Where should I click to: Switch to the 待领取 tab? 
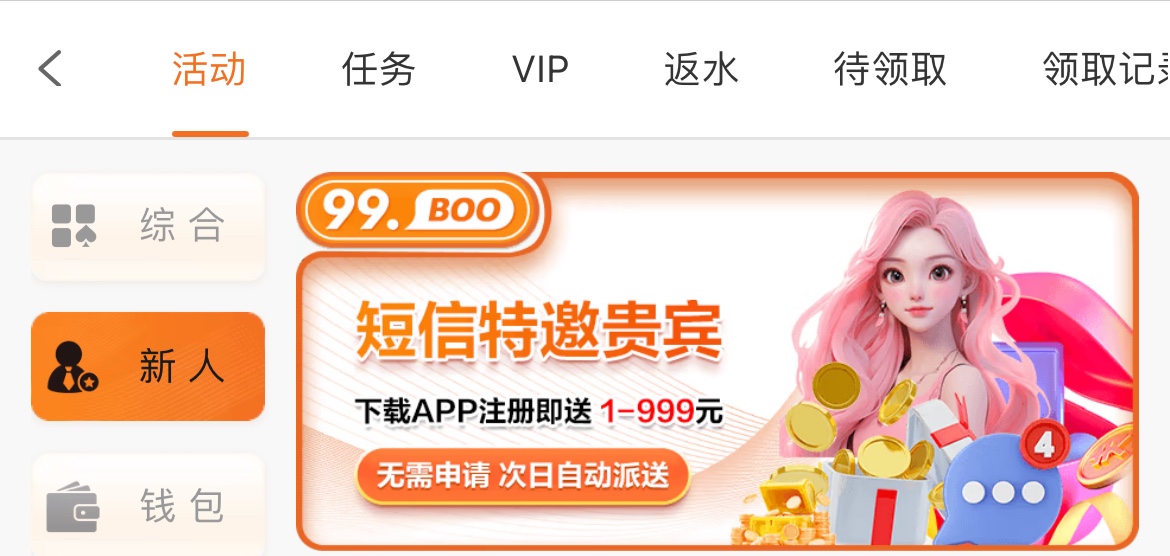coord(890,69)
